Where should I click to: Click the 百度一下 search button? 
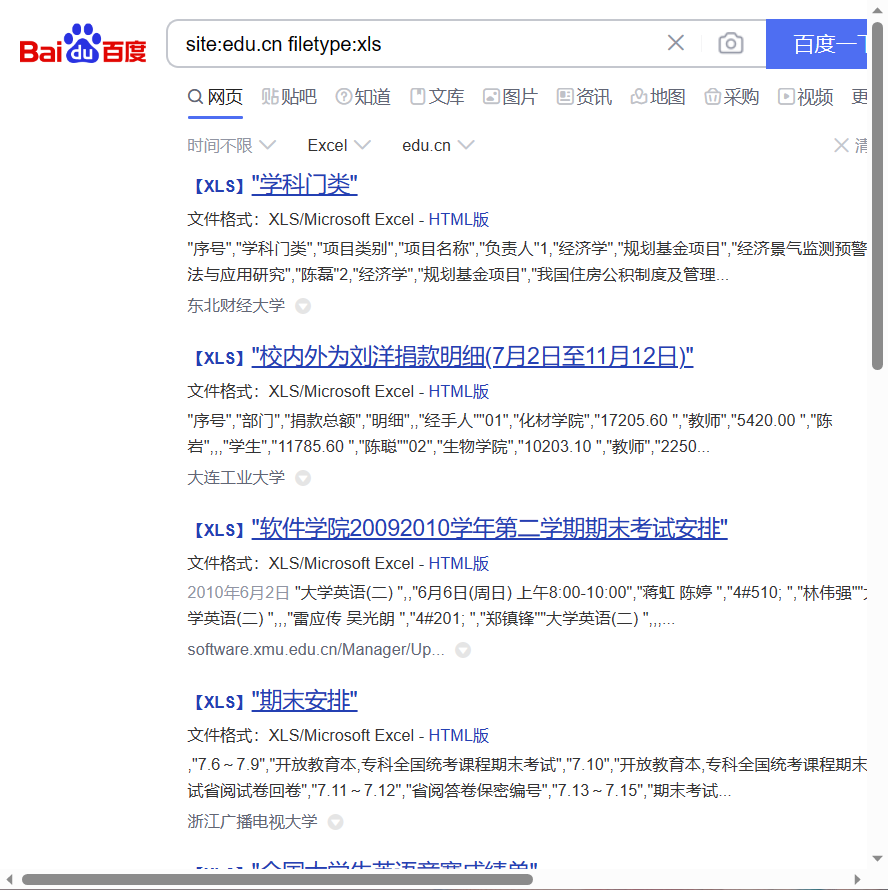(x=816, y=44)
